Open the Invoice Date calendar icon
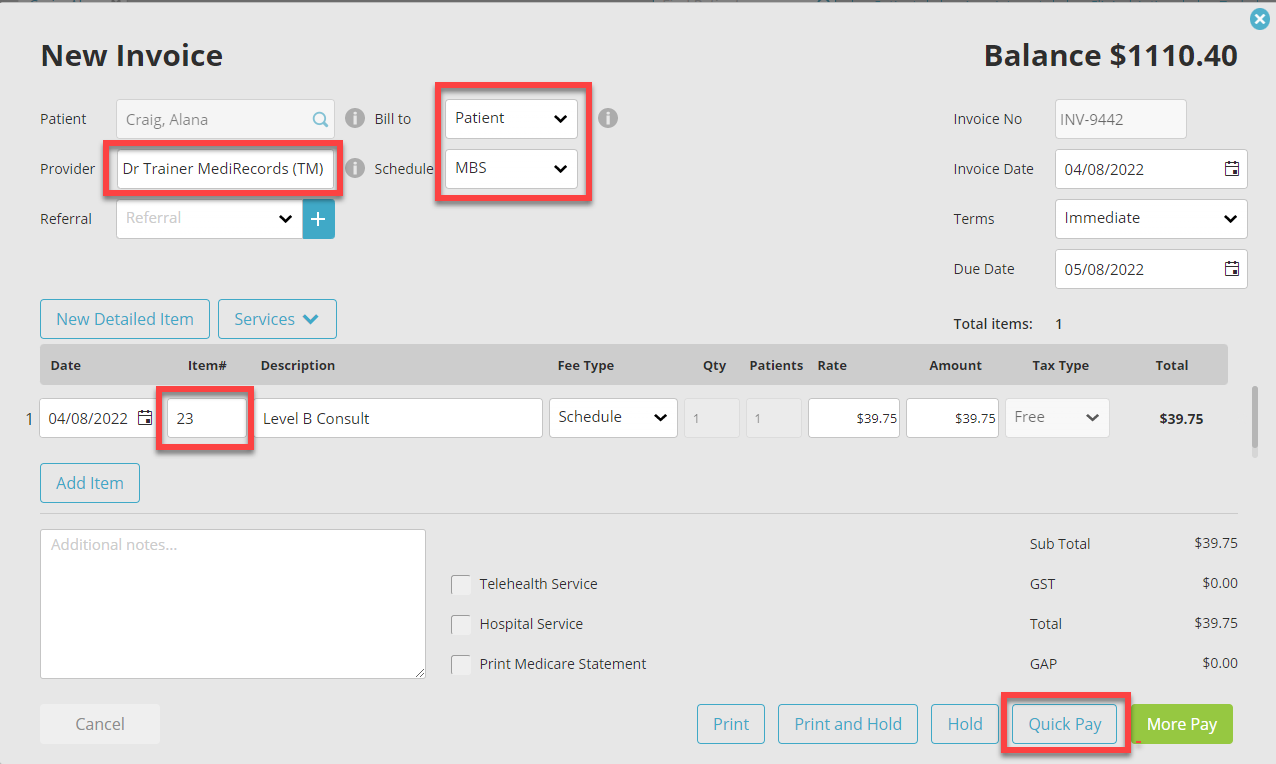Viewport: 1276px width, 764px height. [x=1232, y=169]
